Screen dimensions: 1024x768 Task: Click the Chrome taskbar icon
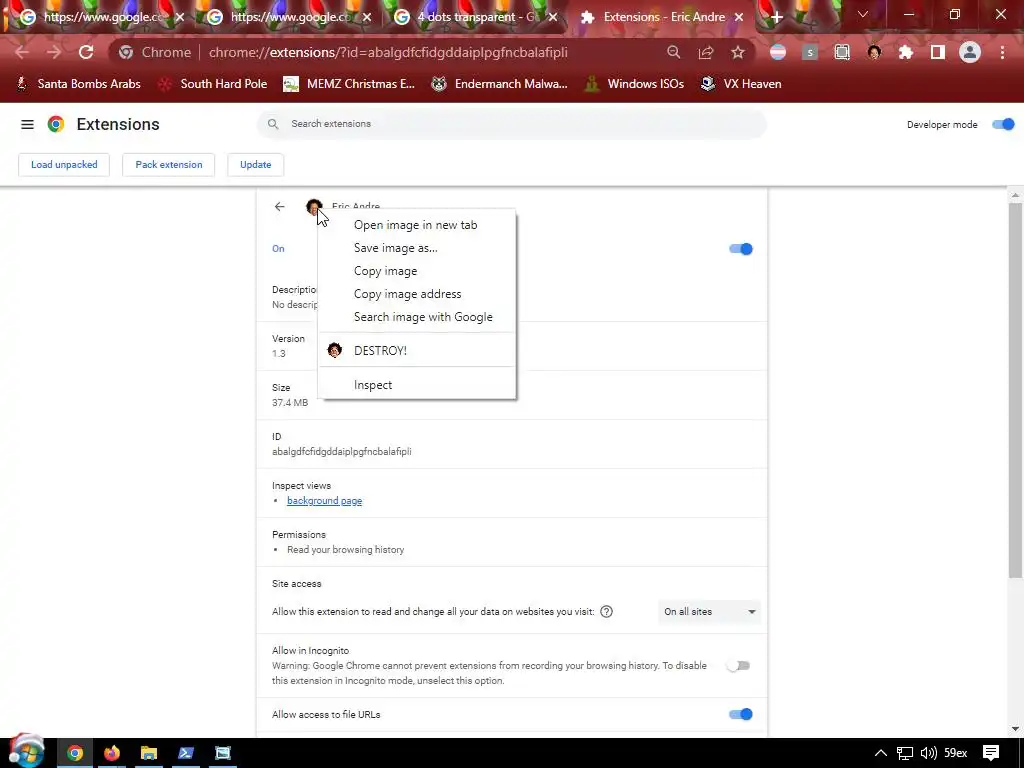coord(74,753)
